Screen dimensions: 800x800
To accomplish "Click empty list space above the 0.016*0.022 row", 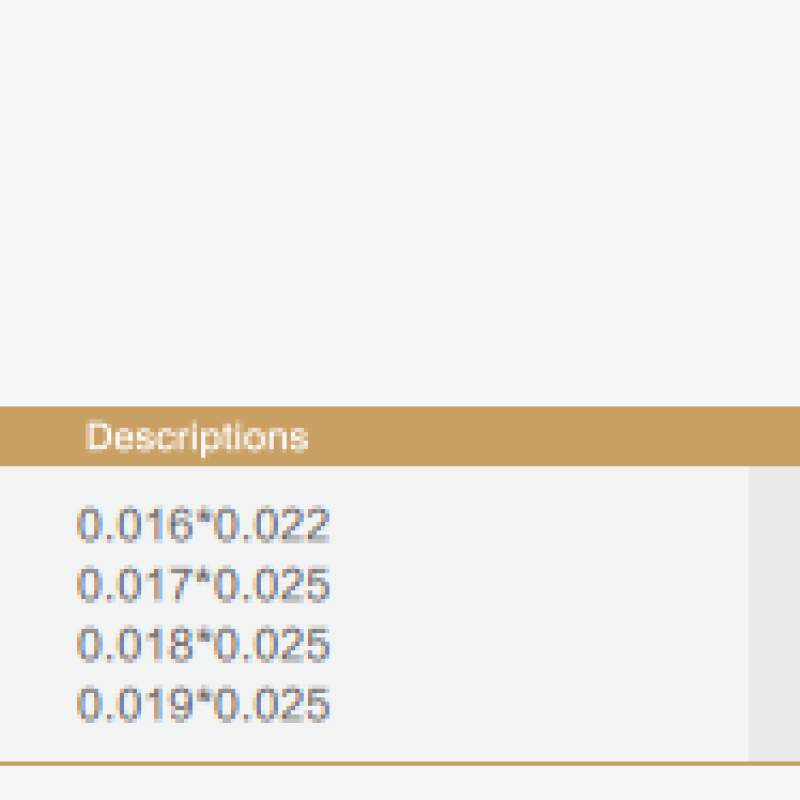I will click(374, 484).
